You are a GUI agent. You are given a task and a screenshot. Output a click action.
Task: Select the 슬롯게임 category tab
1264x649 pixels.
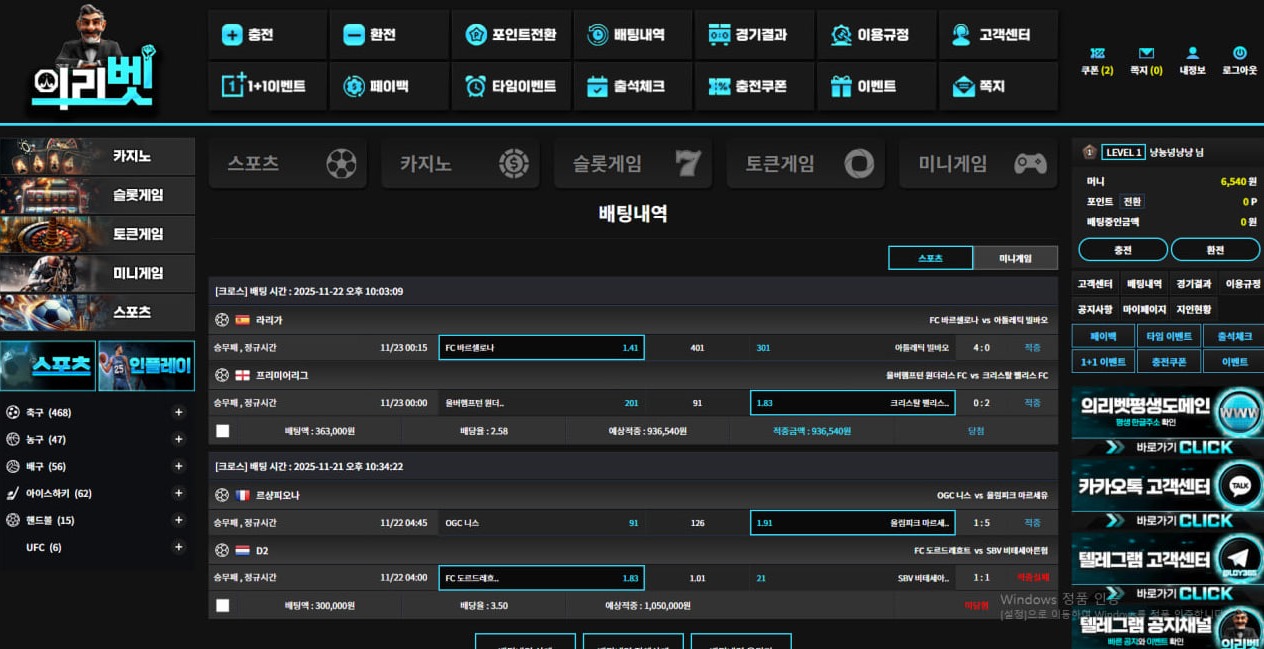[x=633, y=164]
